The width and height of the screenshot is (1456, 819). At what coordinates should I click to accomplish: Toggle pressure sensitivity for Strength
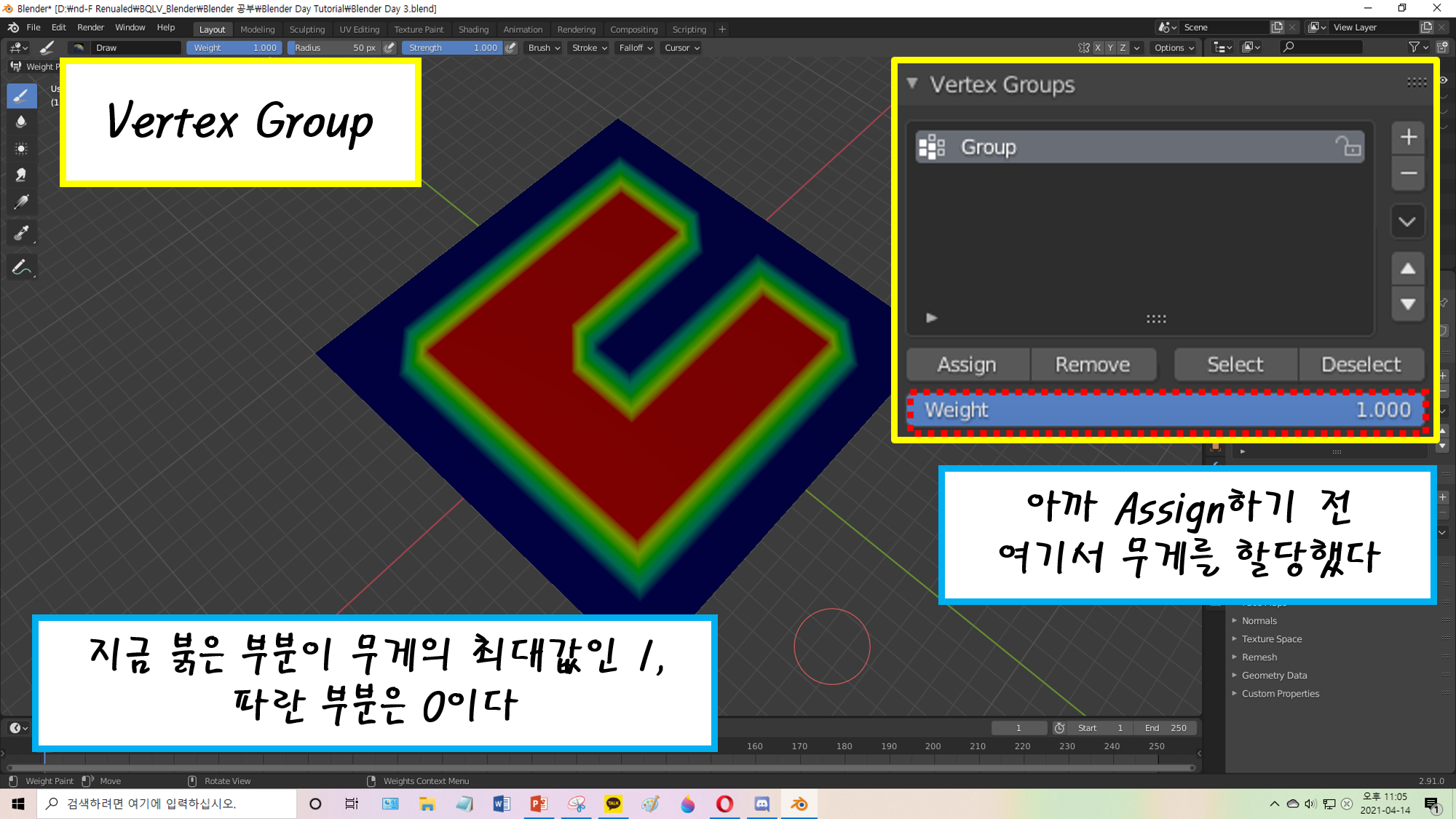coord(511,48)
